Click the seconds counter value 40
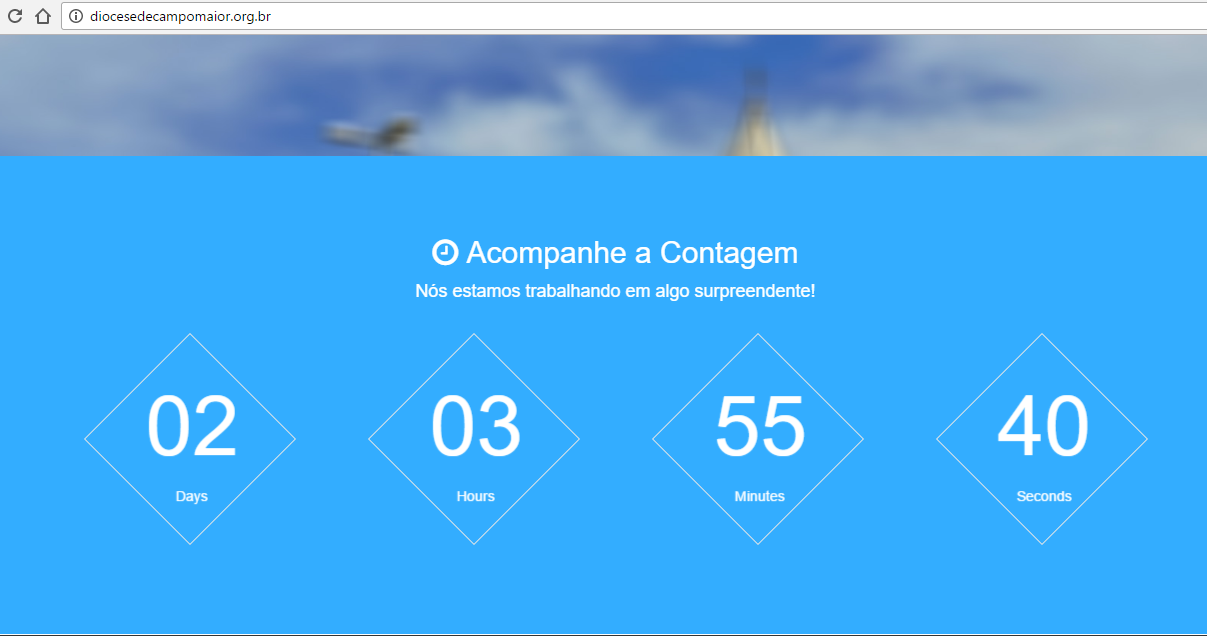 [1043, 427]
